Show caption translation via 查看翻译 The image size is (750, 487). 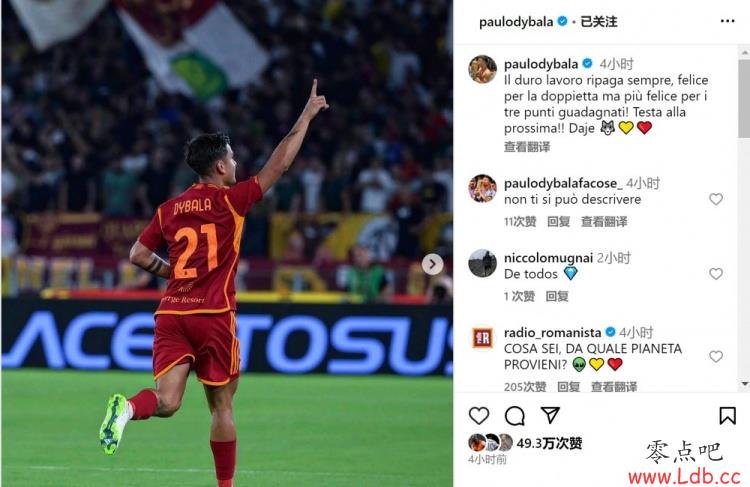click(527, 147)
